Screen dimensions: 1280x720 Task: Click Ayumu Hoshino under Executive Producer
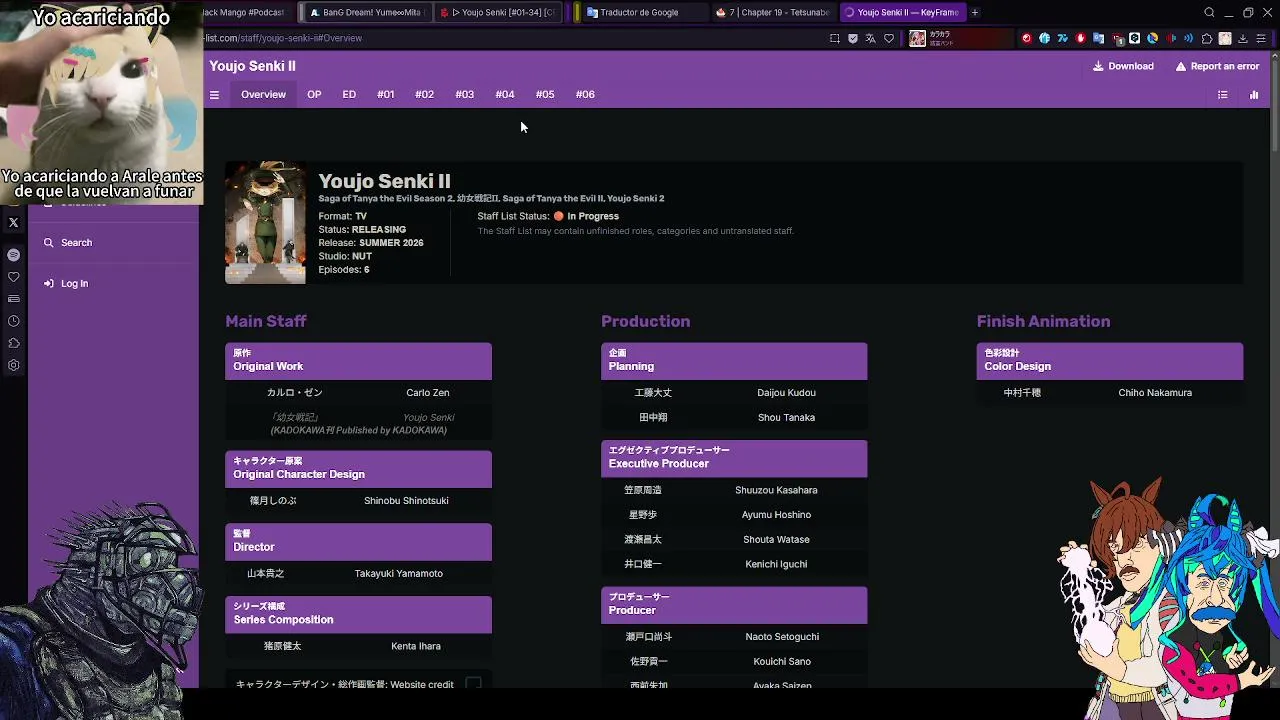tap(776, 515)
